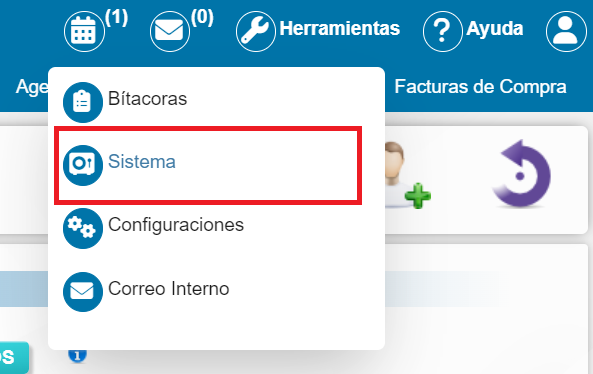Click the question mark Ayuda icon

click(442, 31)
